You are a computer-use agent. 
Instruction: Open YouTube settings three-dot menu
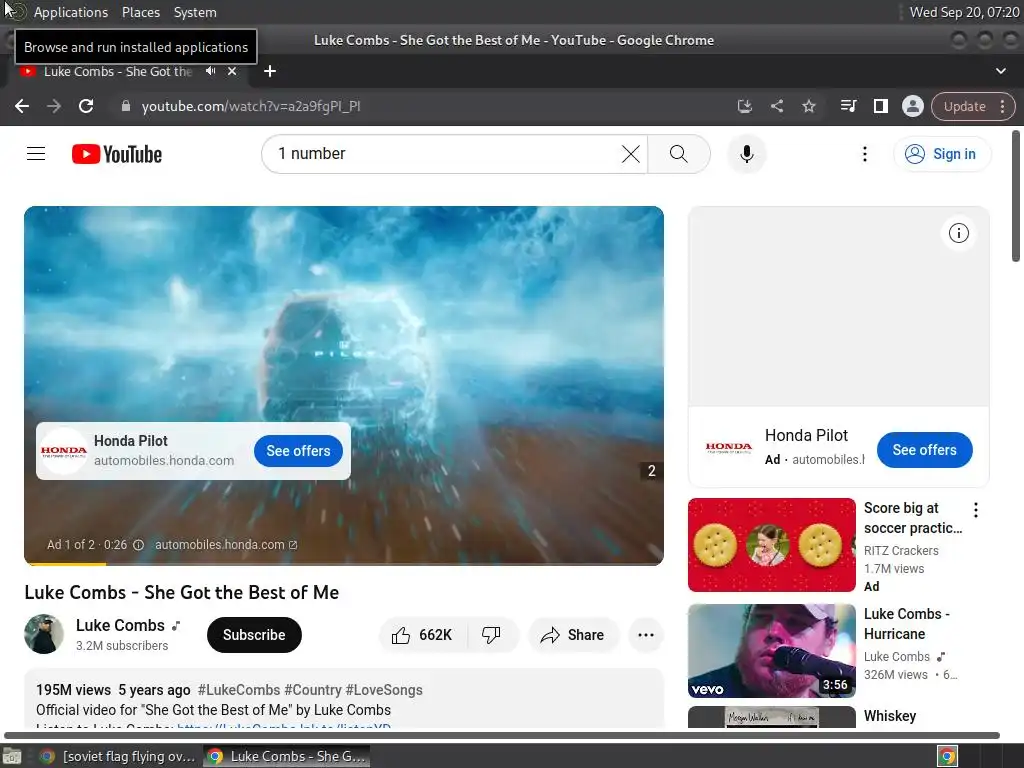[865, 154]
